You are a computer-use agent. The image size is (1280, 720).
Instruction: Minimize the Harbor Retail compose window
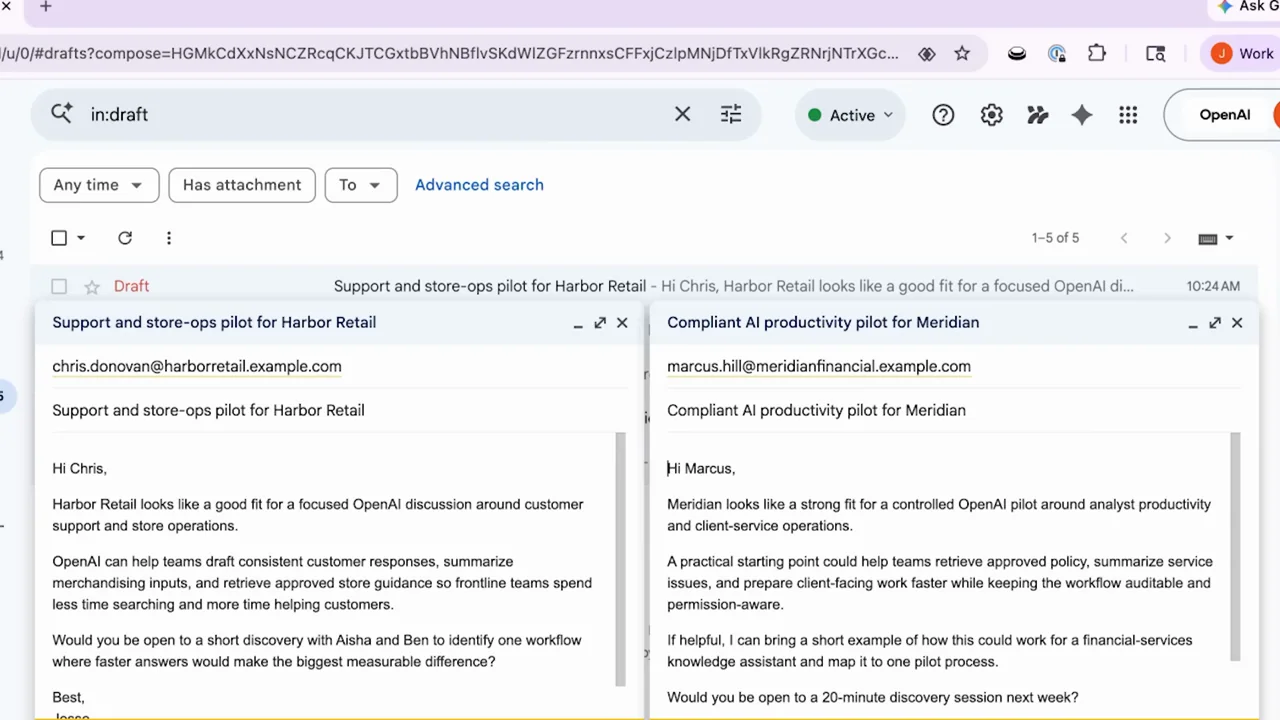(578, 323)
